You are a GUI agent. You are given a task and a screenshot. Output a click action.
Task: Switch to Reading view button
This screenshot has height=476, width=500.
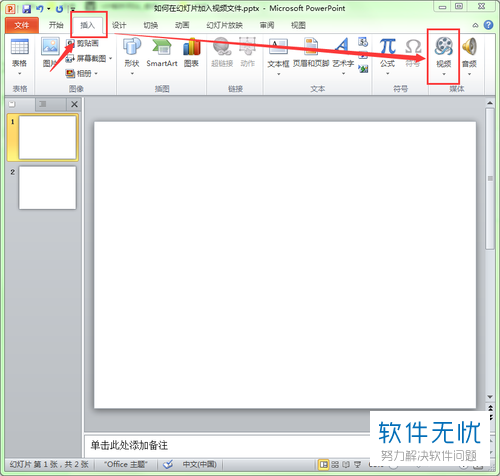click(346, 464)
